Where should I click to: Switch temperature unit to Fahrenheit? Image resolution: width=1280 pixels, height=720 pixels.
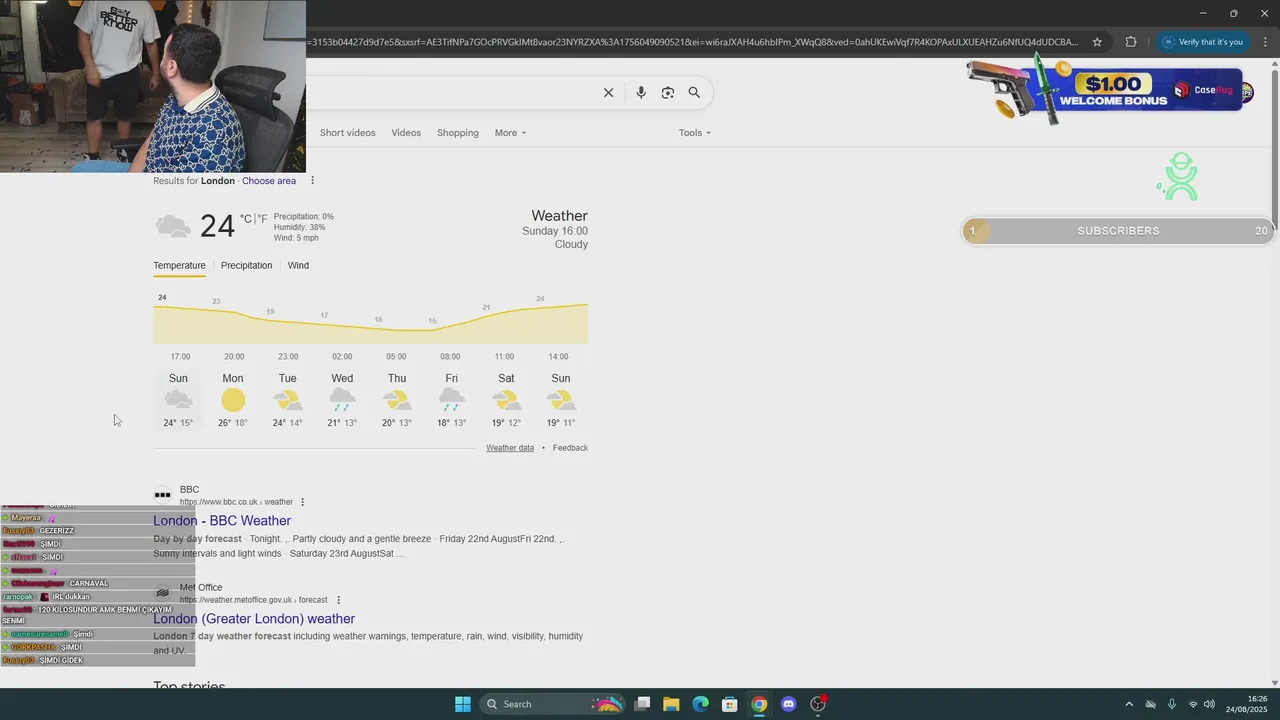[x=263, y=219]
